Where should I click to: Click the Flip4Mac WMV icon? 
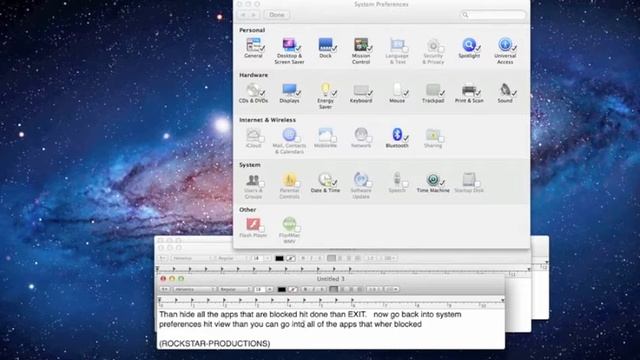[289, 224]
